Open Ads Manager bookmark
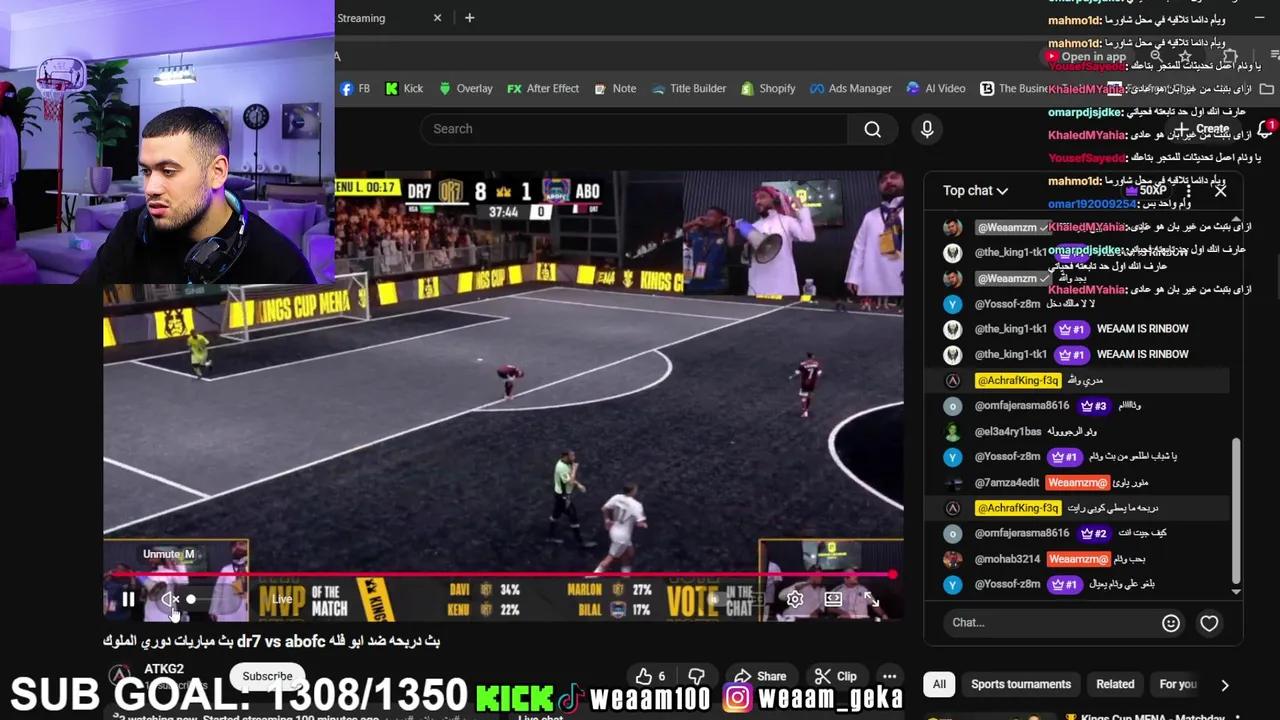This screenshot has height=720, width=1280. tap(850, 89)
